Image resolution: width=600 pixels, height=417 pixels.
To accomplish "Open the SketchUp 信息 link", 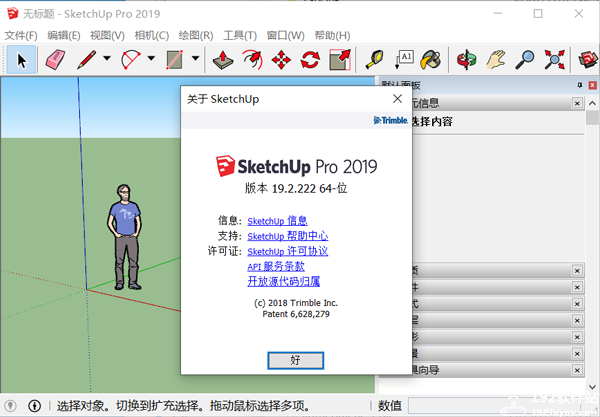I will (x=277, y=221).
